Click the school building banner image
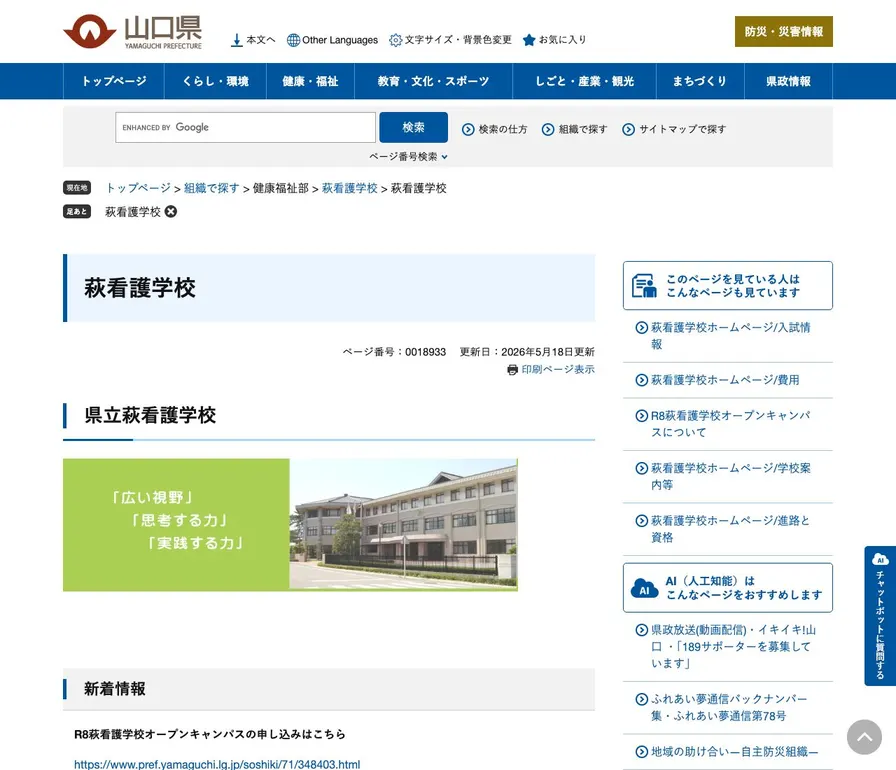896x770 pixels. [x=290, y=524]
